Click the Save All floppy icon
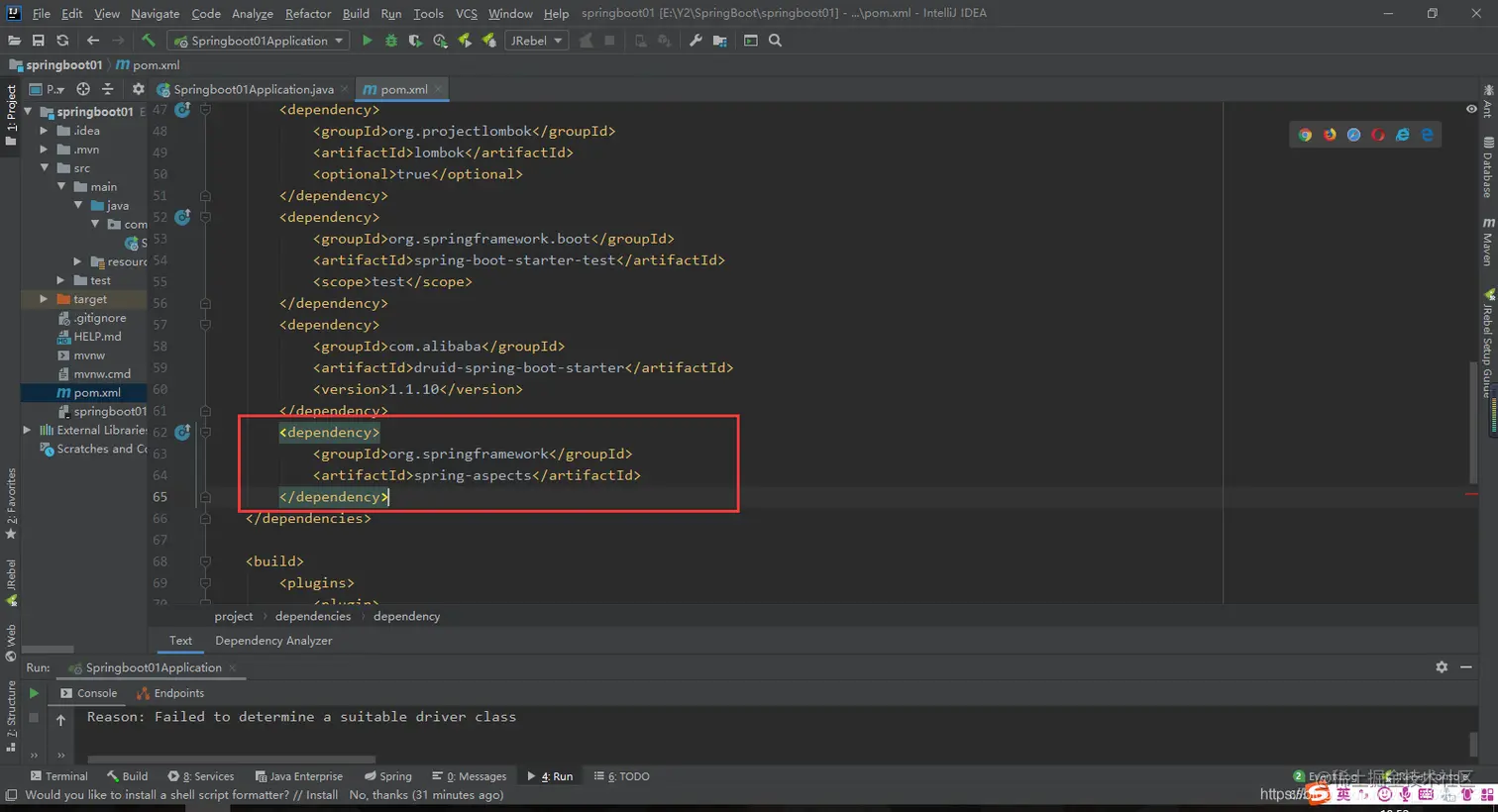The image size is (1498, 812). coord(38,41)
